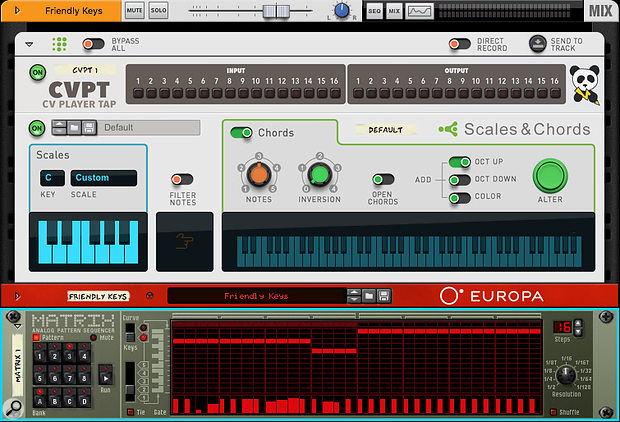
Task: Click CVPT output indicator 9
Action: point(463,93)
